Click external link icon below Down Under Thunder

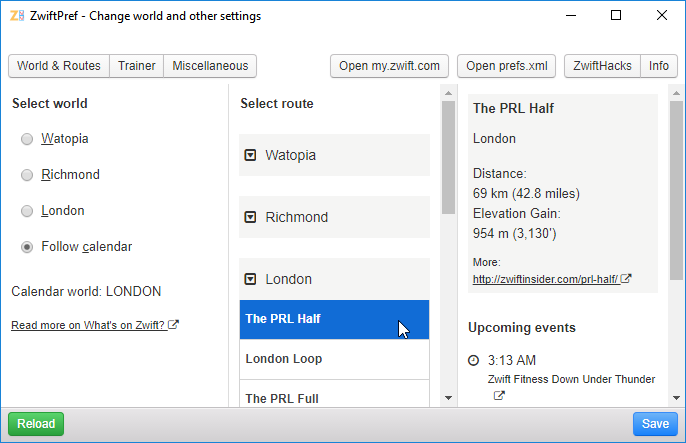pos(499,395)
